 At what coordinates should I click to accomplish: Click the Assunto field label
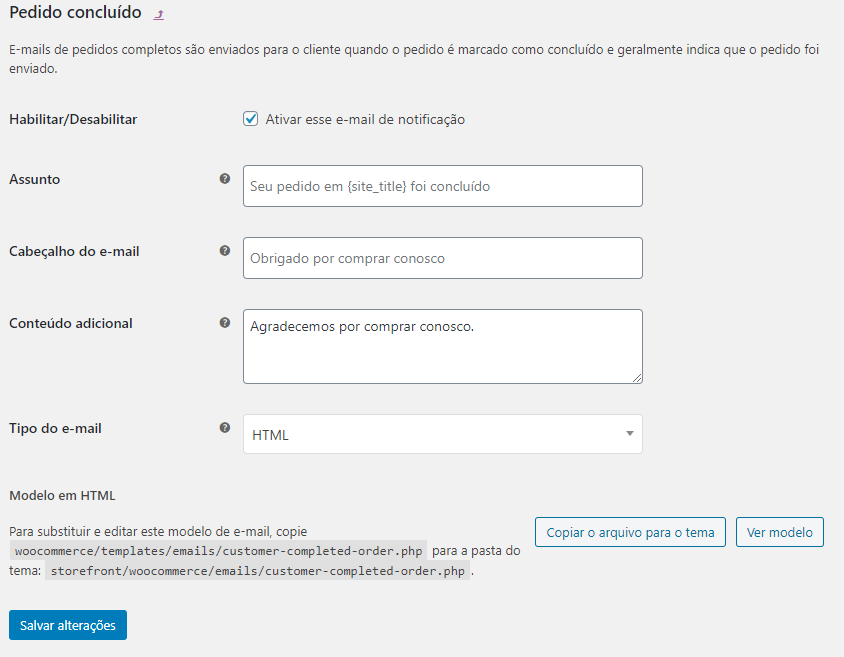click(x=34, y=179)
